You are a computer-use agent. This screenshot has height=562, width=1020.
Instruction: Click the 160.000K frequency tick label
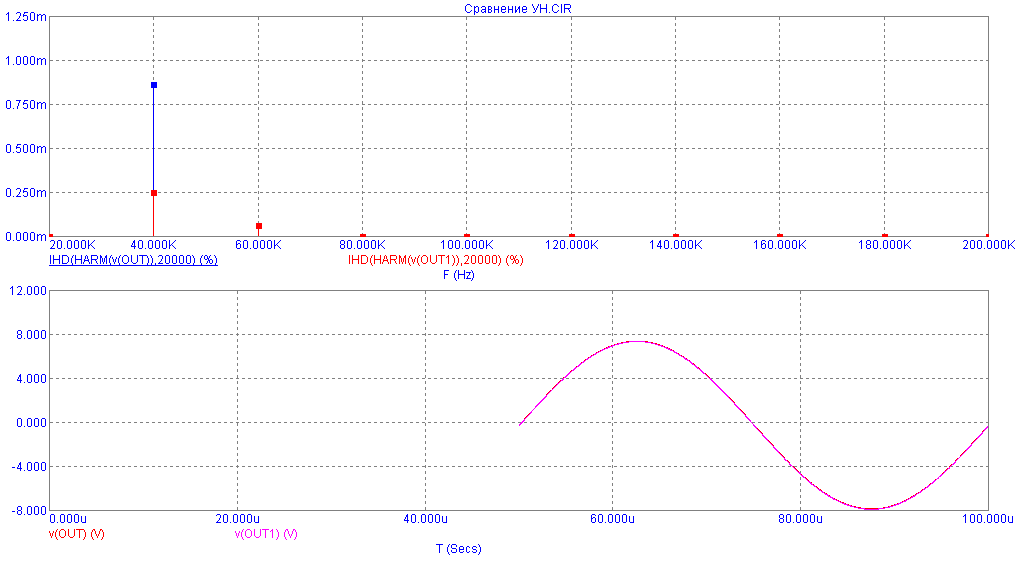779,245
